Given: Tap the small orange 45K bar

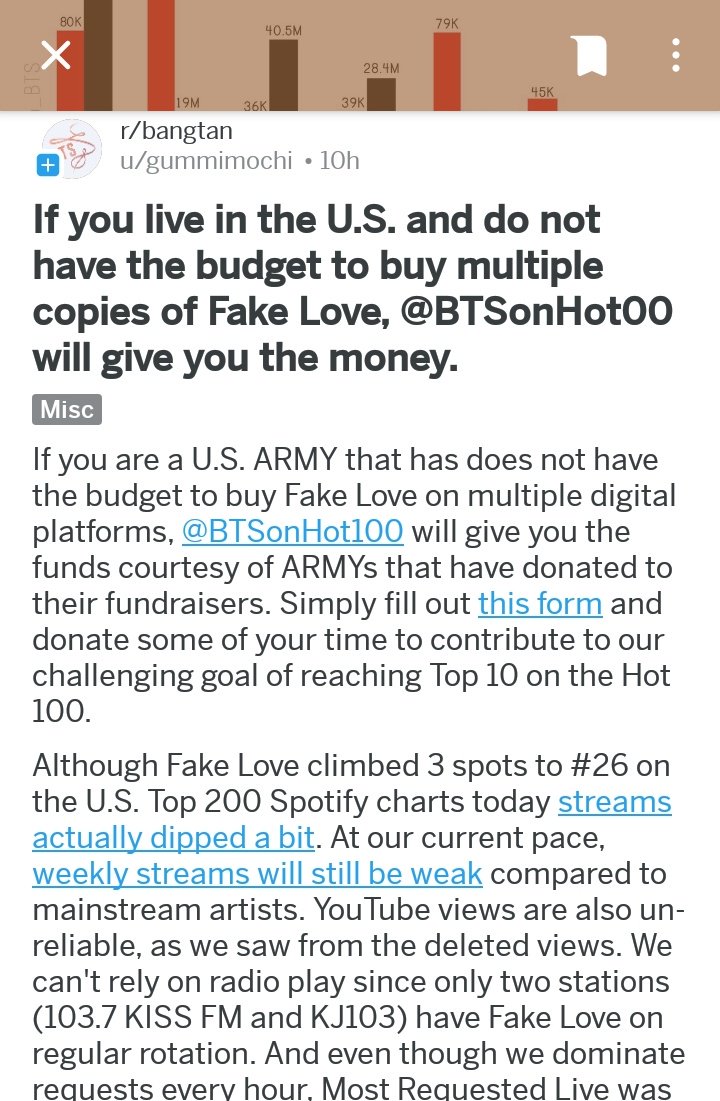Looking at the screenshot, I should pos(542,104).
